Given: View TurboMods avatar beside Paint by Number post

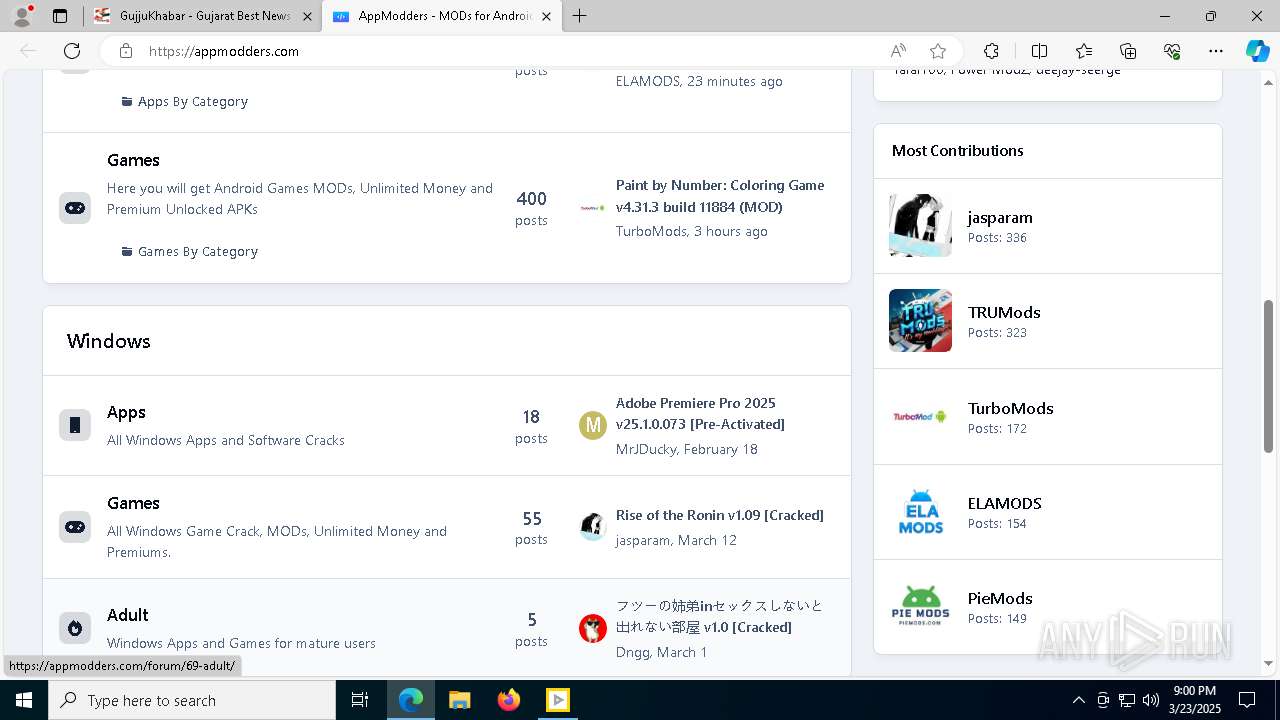Looking at the screenshot, I should point(593,208).
